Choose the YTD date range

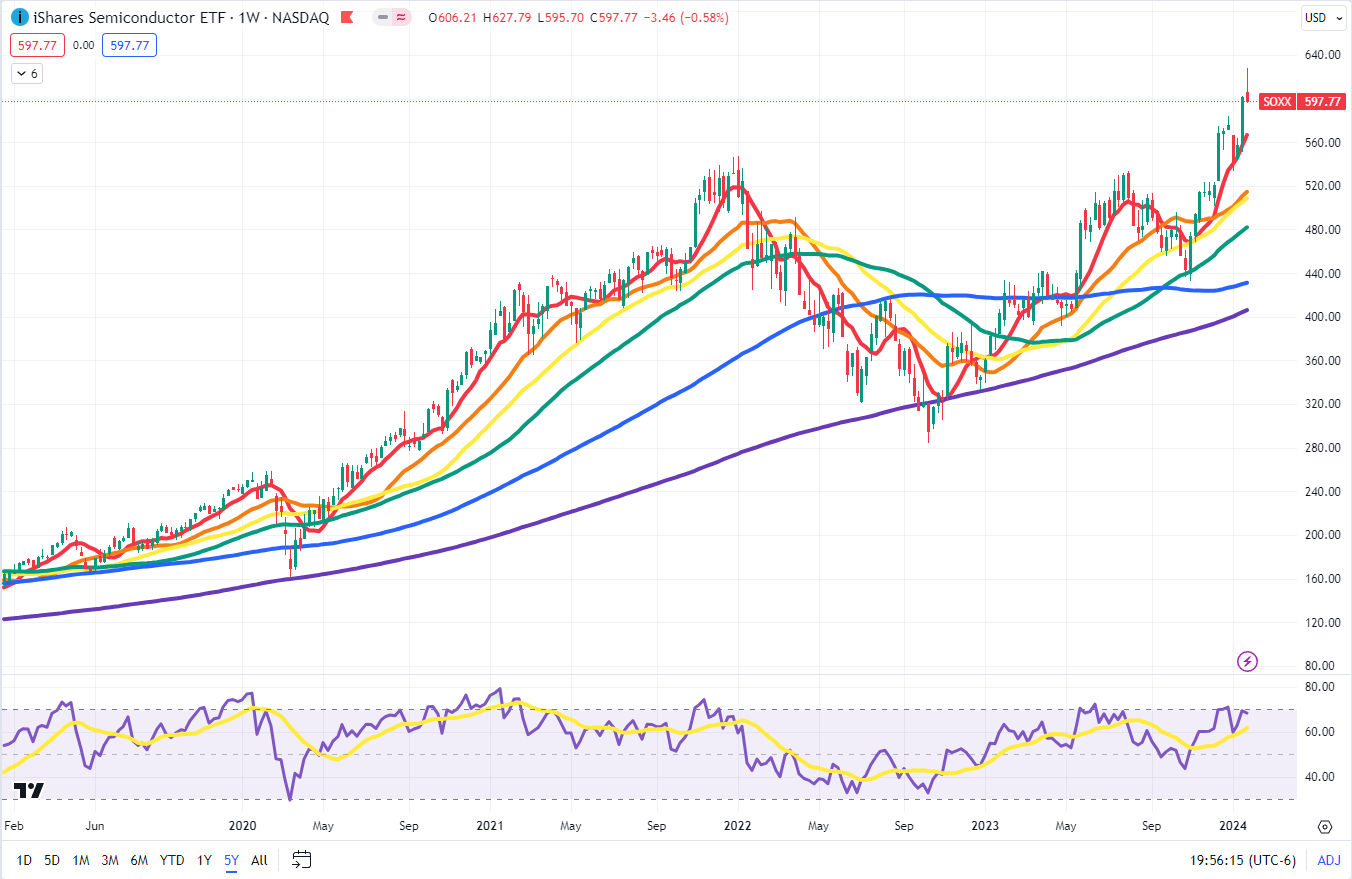(x=172, y=860)
